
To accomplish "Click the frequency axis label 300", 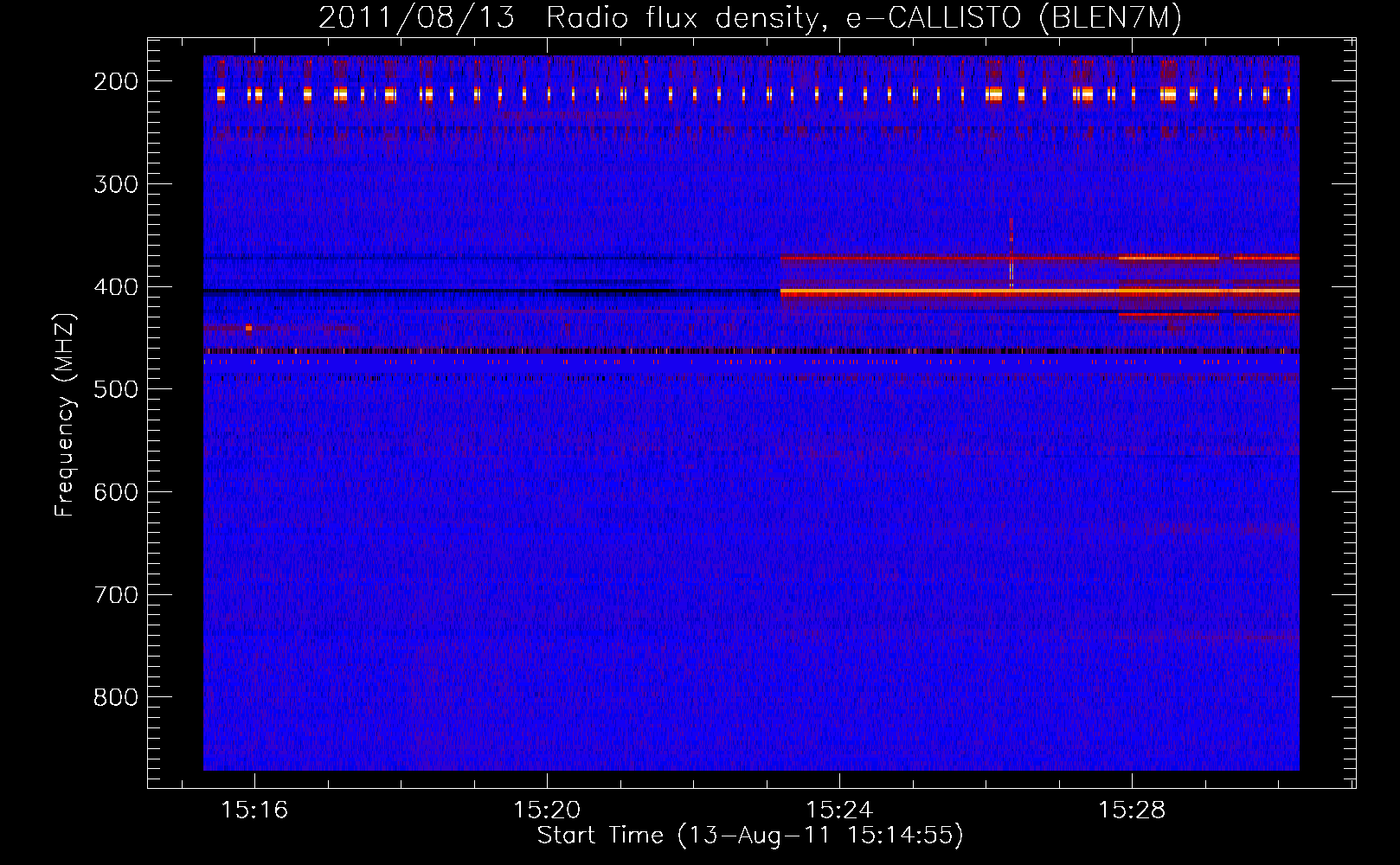I will pyautogui.click(x=116, y=184).
